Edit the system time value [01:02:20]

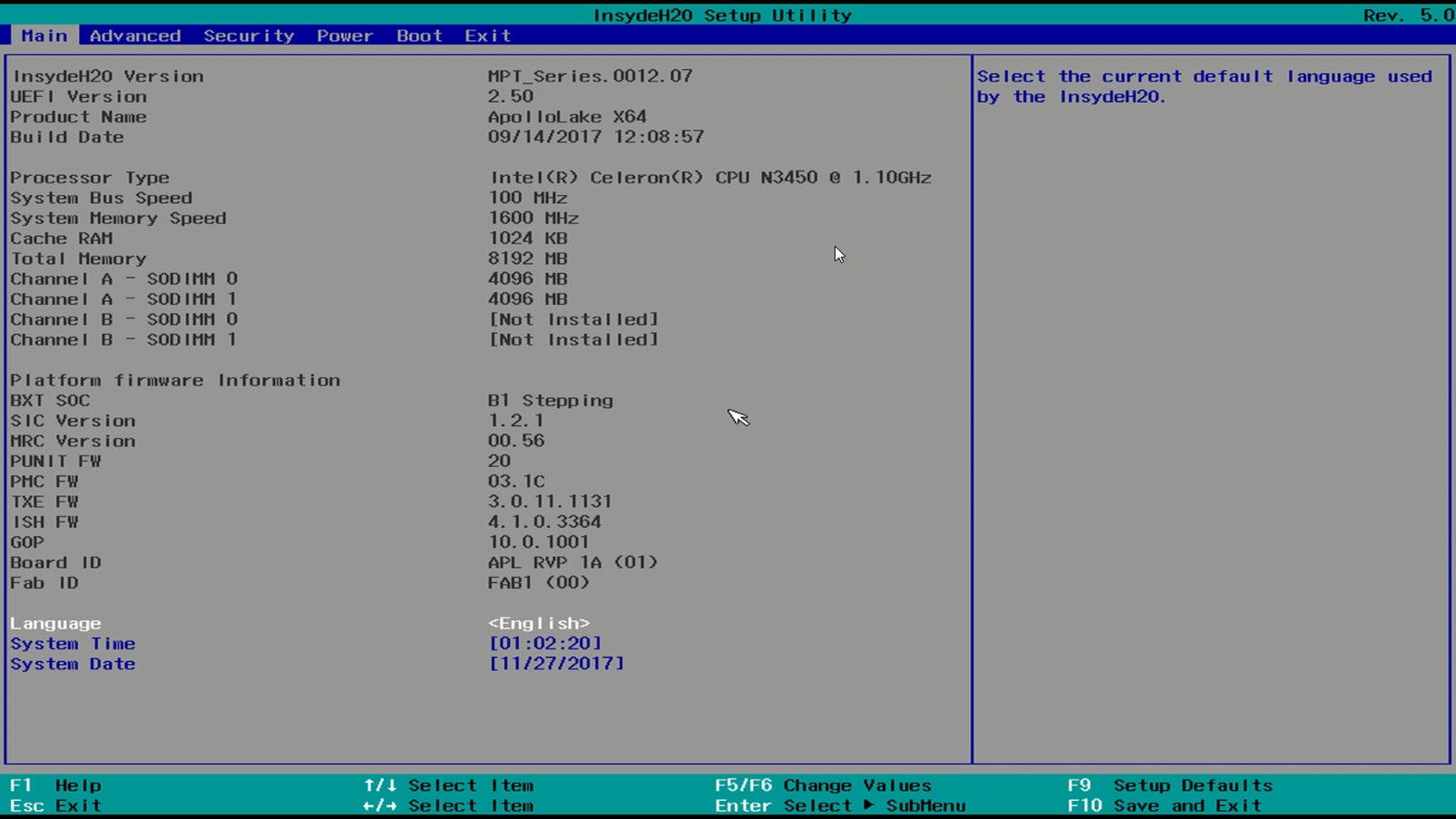(545, 643)
